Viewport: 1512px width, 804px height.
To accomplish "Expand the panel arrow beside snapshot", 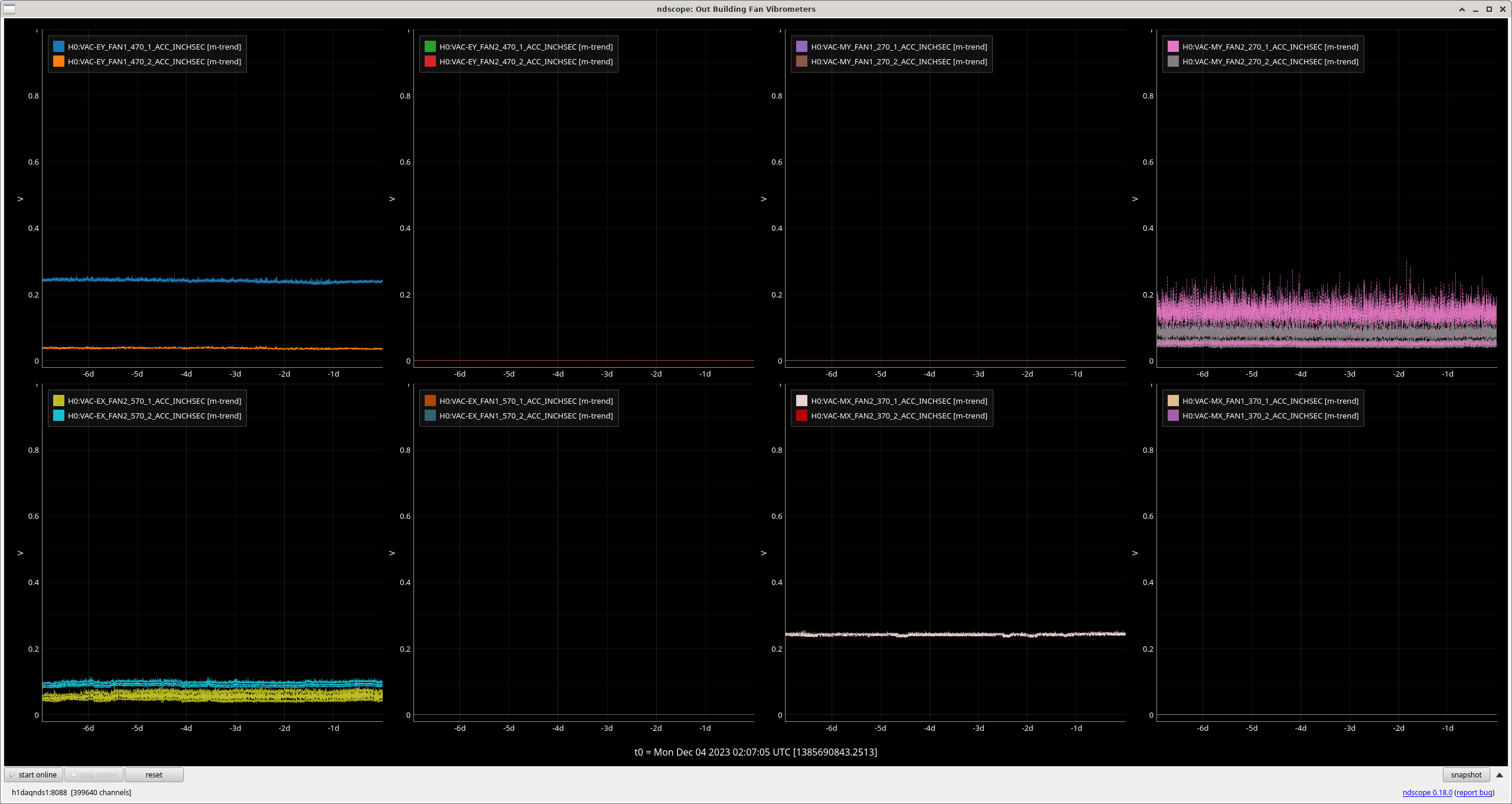I will (1499, 775).
